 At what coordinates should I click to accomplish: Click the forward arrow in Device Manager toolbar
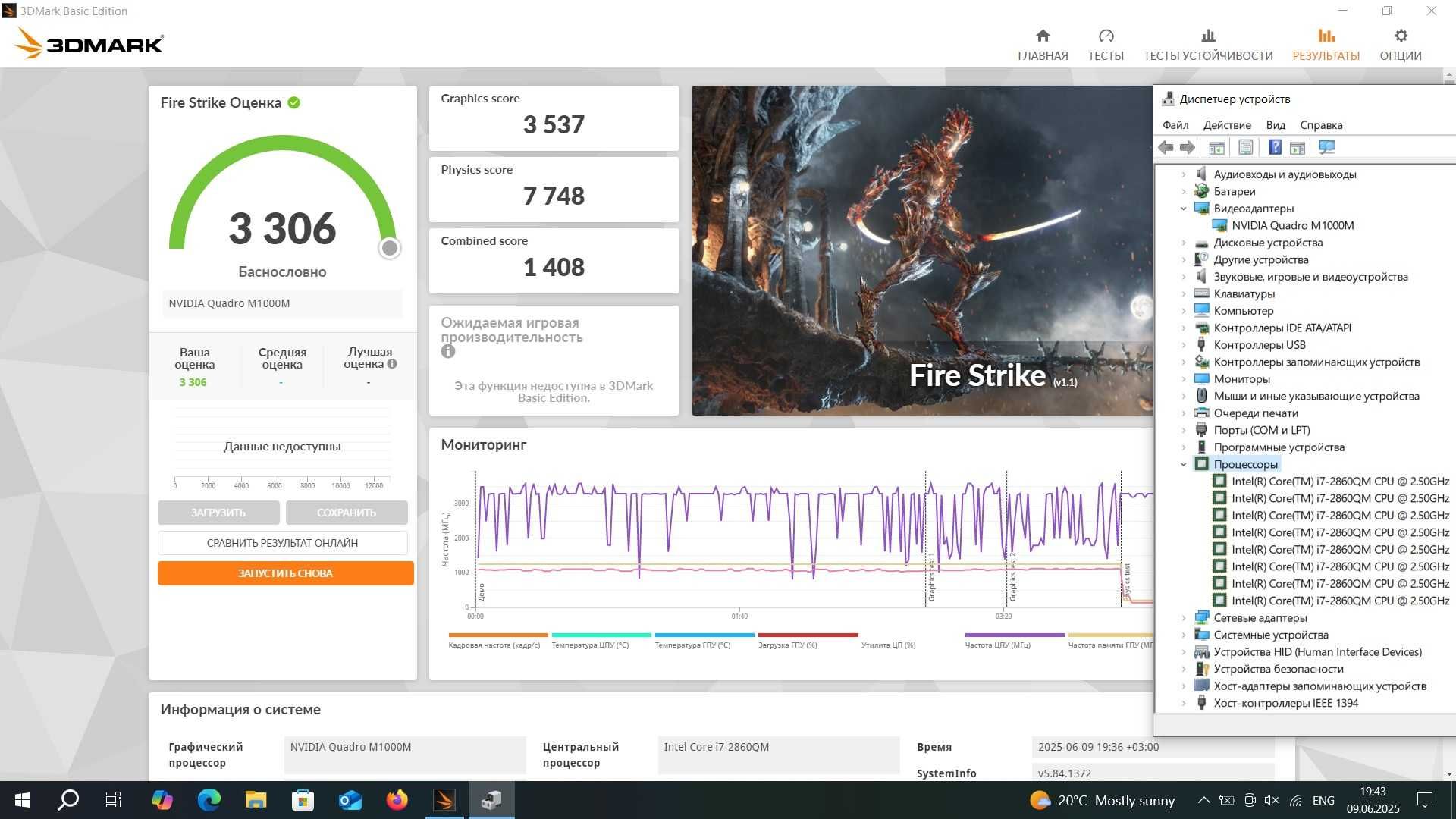click(x=1188, y=148)
